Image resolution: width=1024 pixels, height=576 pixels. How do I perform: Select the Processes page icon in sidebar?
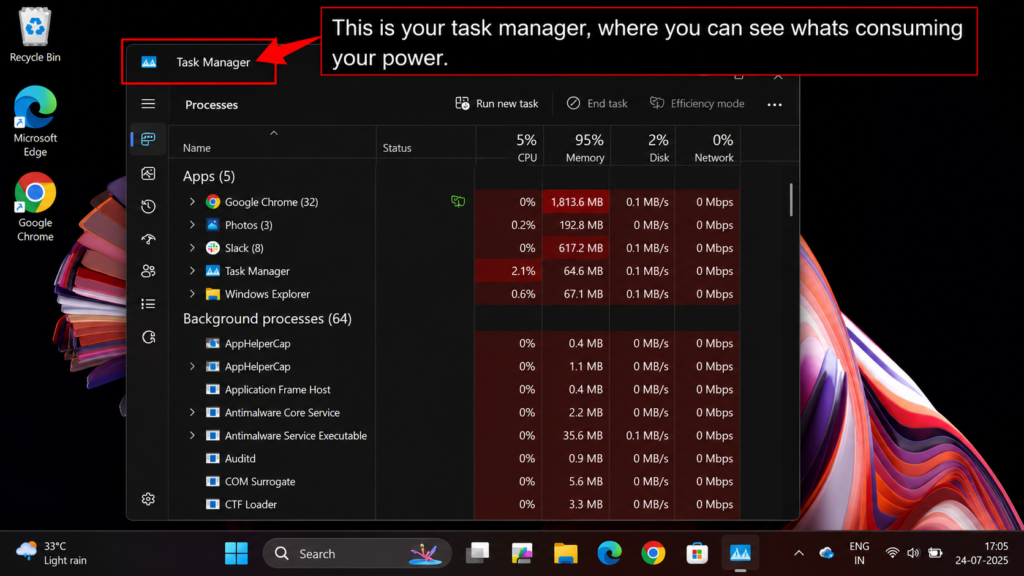tap(148, 139)
